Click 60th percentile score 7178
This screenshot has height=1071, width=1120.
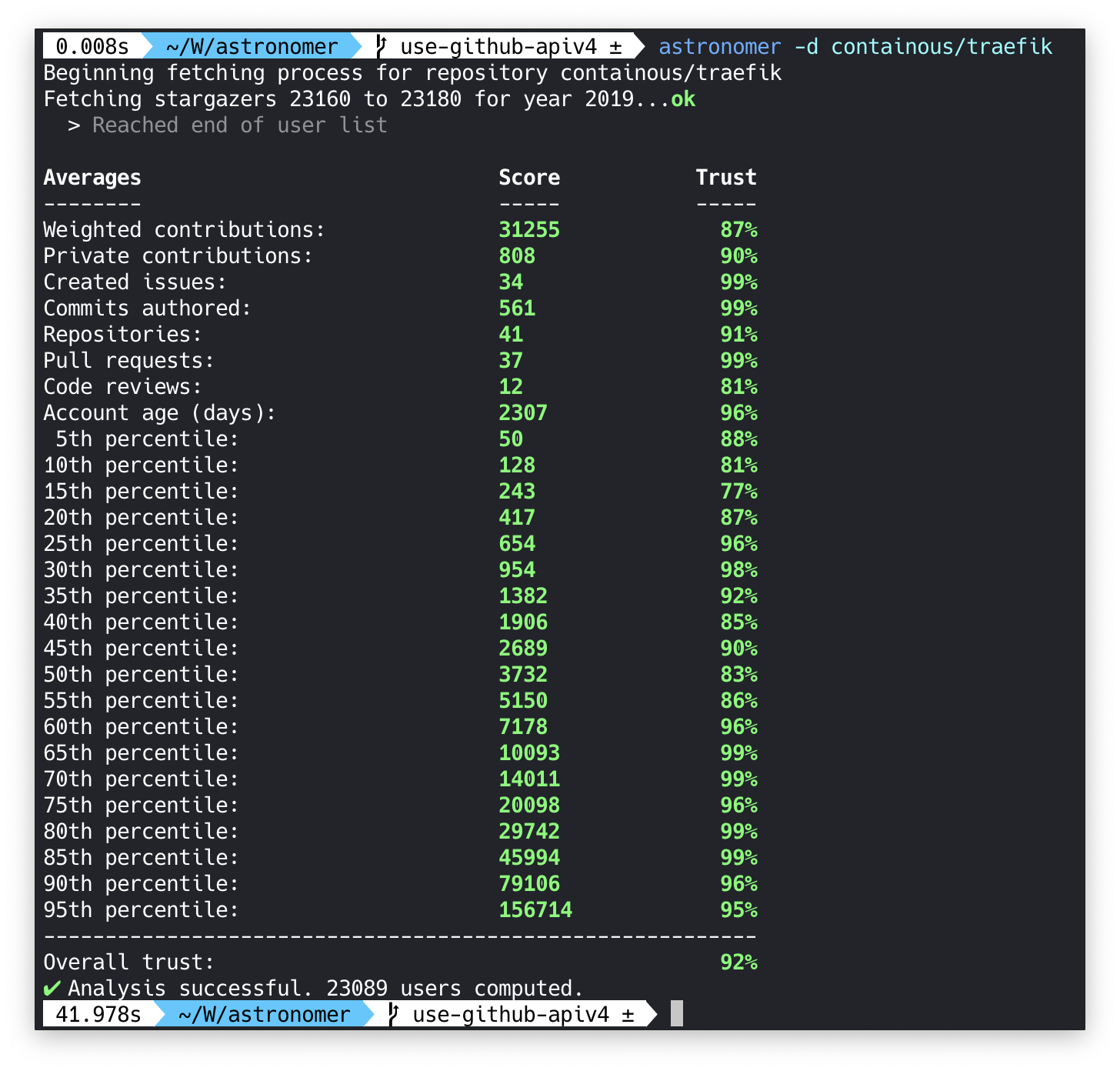pos(523,727)
